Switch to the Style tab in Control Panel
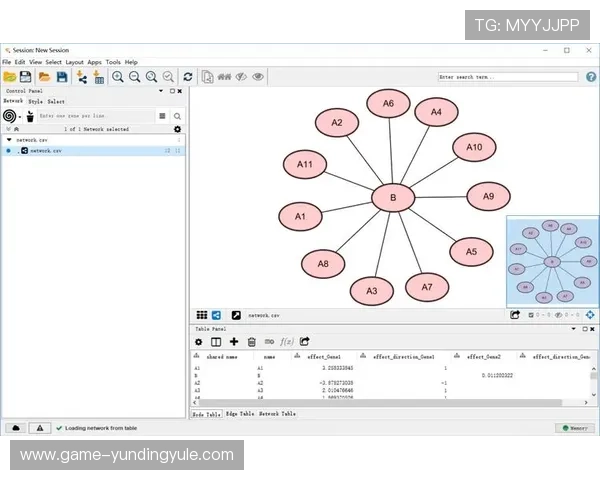 35,101
